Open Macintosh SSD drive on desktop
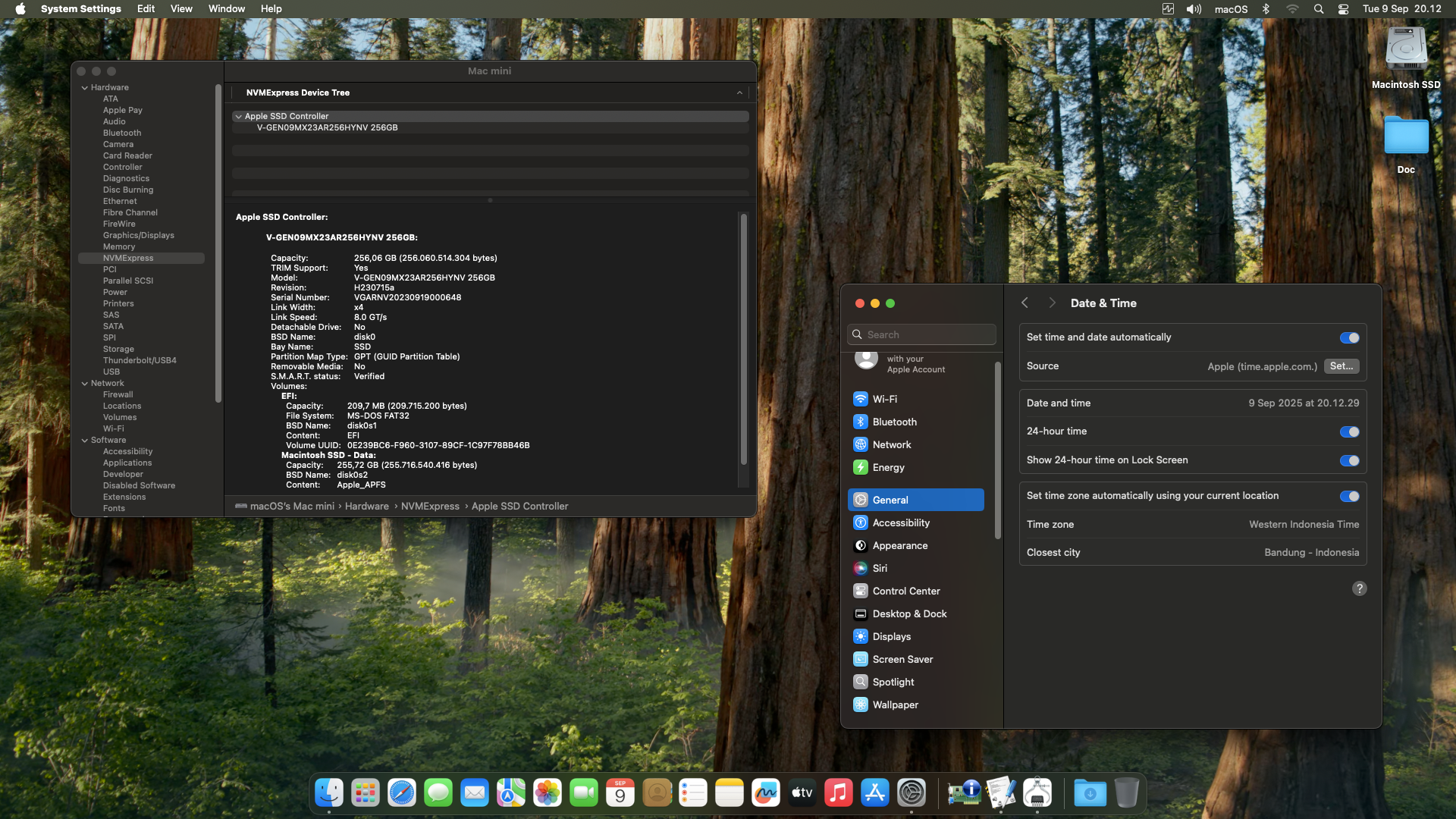This screenshot has height=819, width=1456. coord(1406,58)
